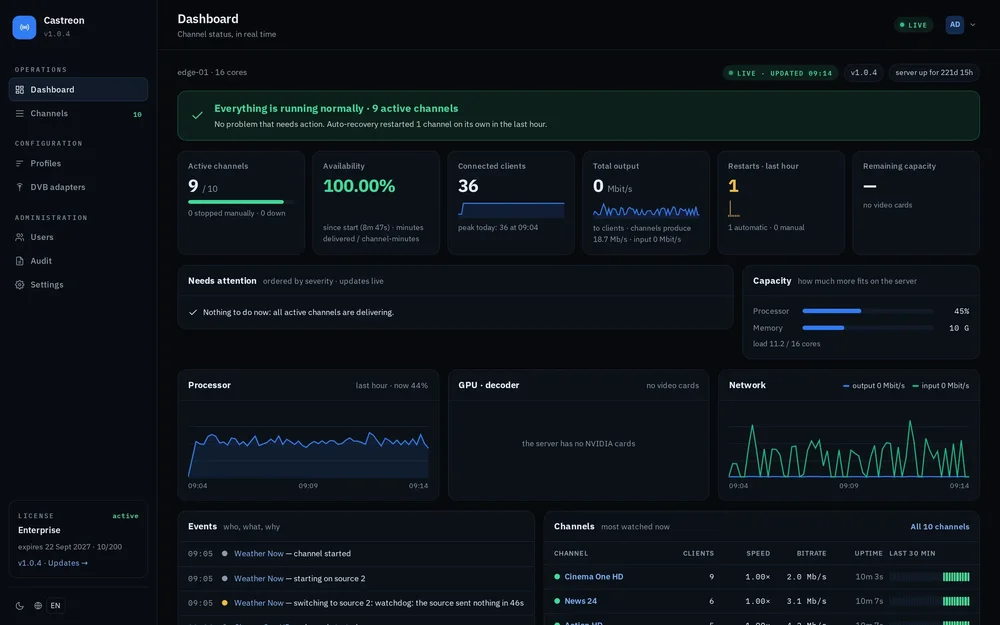Click the UPTIME column header
Image resolution: width=1000 pixels, height=625 pixels.
[869, 554]
